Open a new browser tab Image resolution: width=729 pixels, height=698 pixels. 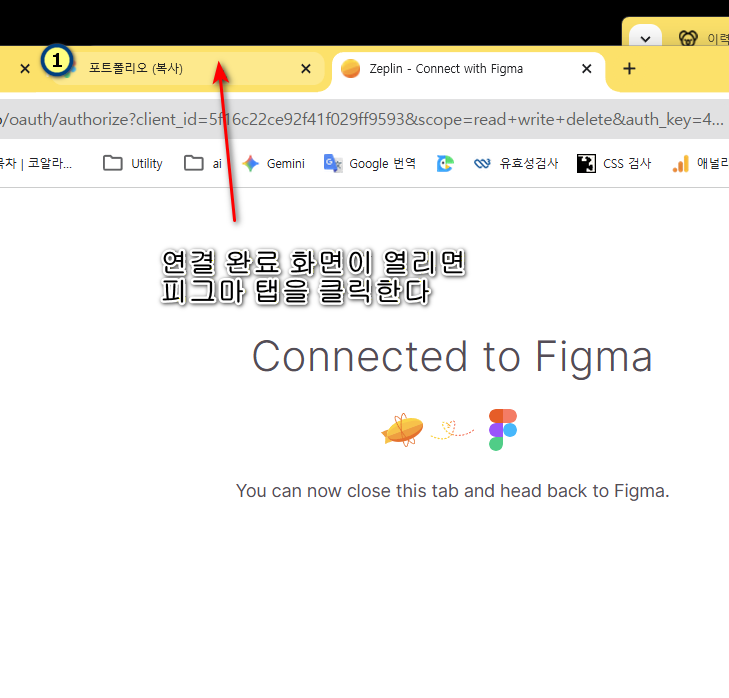click(x=629, y=69)
